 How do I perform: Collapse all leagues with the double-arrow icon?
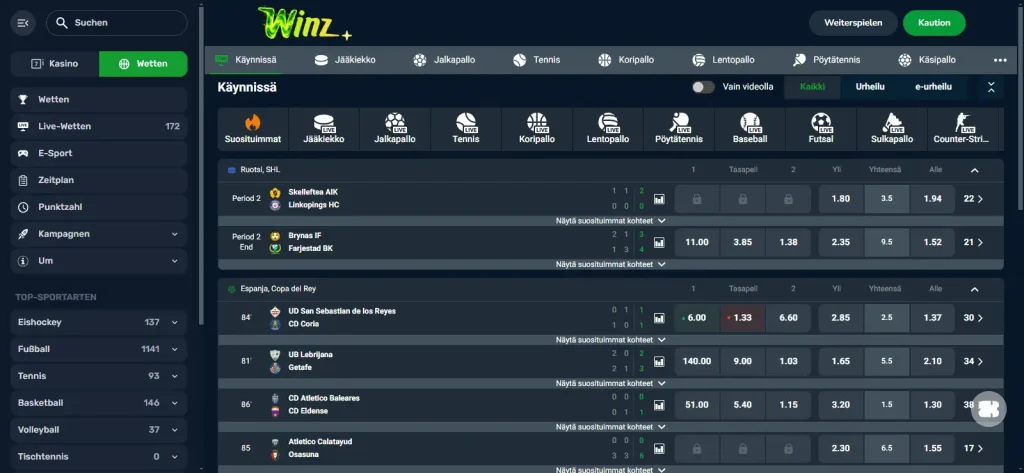click(991, 87)
